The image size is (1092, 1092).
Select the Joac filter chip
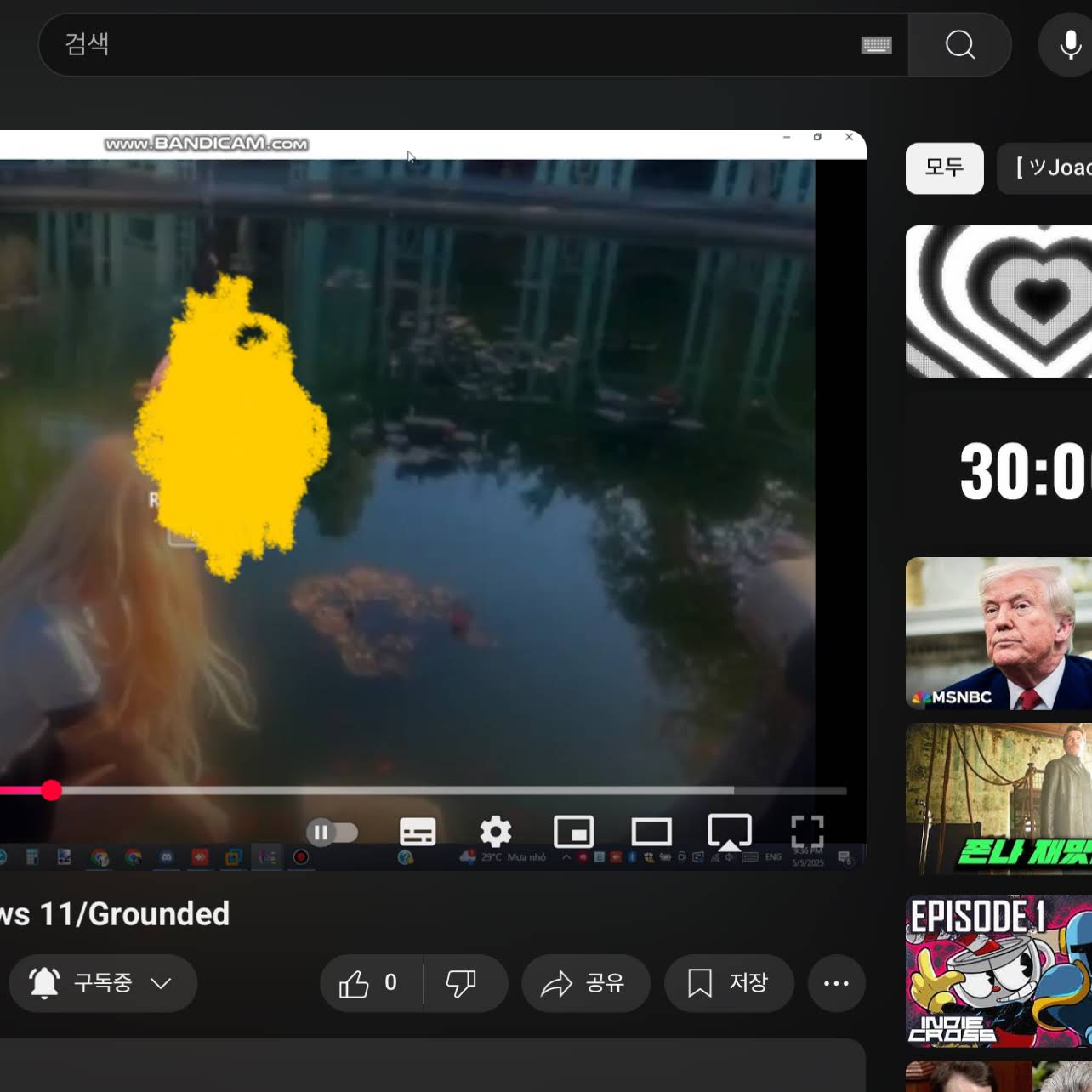[1045, 168]
